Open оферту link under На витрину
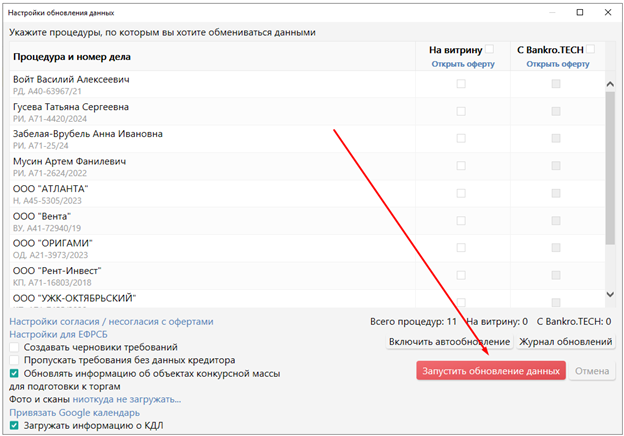624x436 pixels. click(x=463, y=64)
